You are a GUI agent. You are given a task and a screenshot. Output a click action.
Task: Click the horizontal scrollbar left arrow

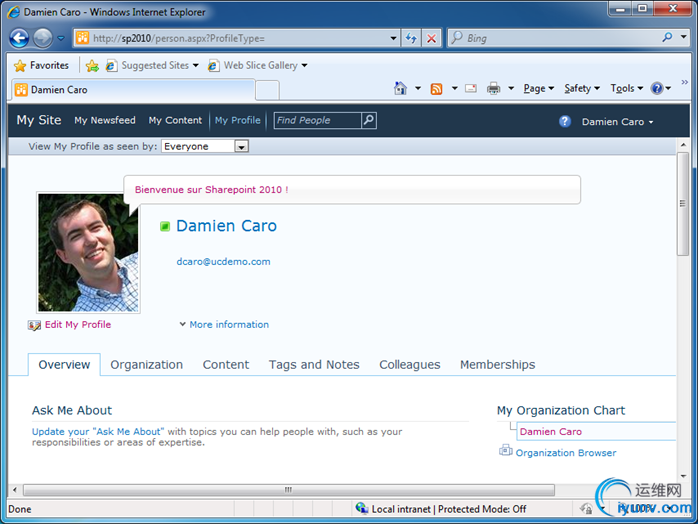pos(15,490)
